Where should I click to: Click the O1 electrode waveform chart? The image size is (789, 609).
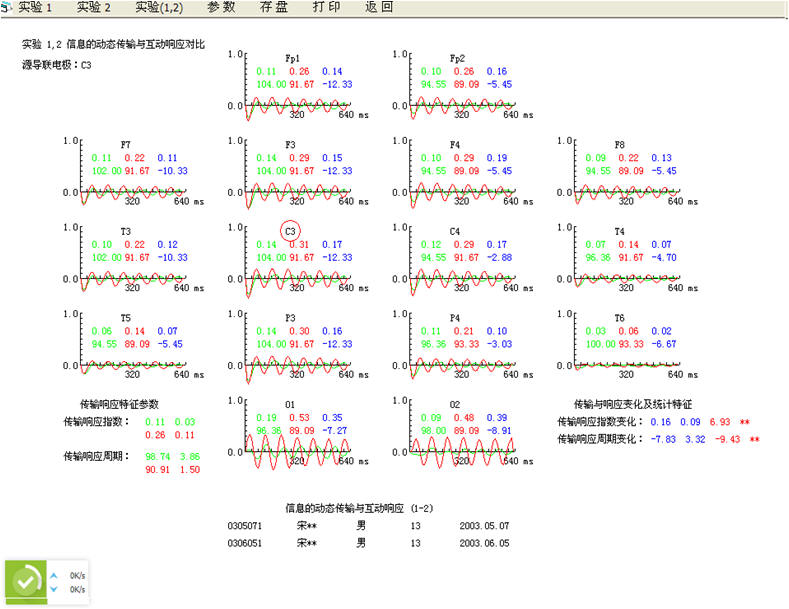click(298, 433)
